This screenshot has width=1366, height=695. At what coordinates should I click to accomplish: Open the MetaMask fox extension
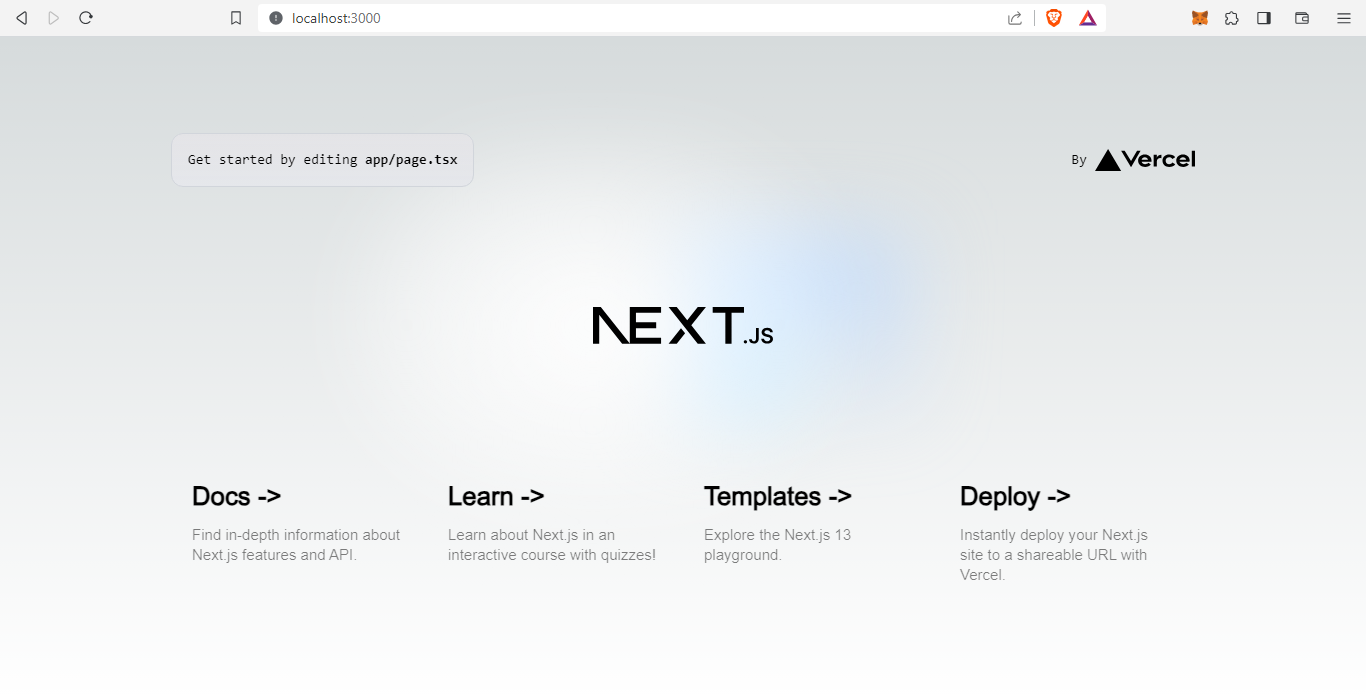1200,18
